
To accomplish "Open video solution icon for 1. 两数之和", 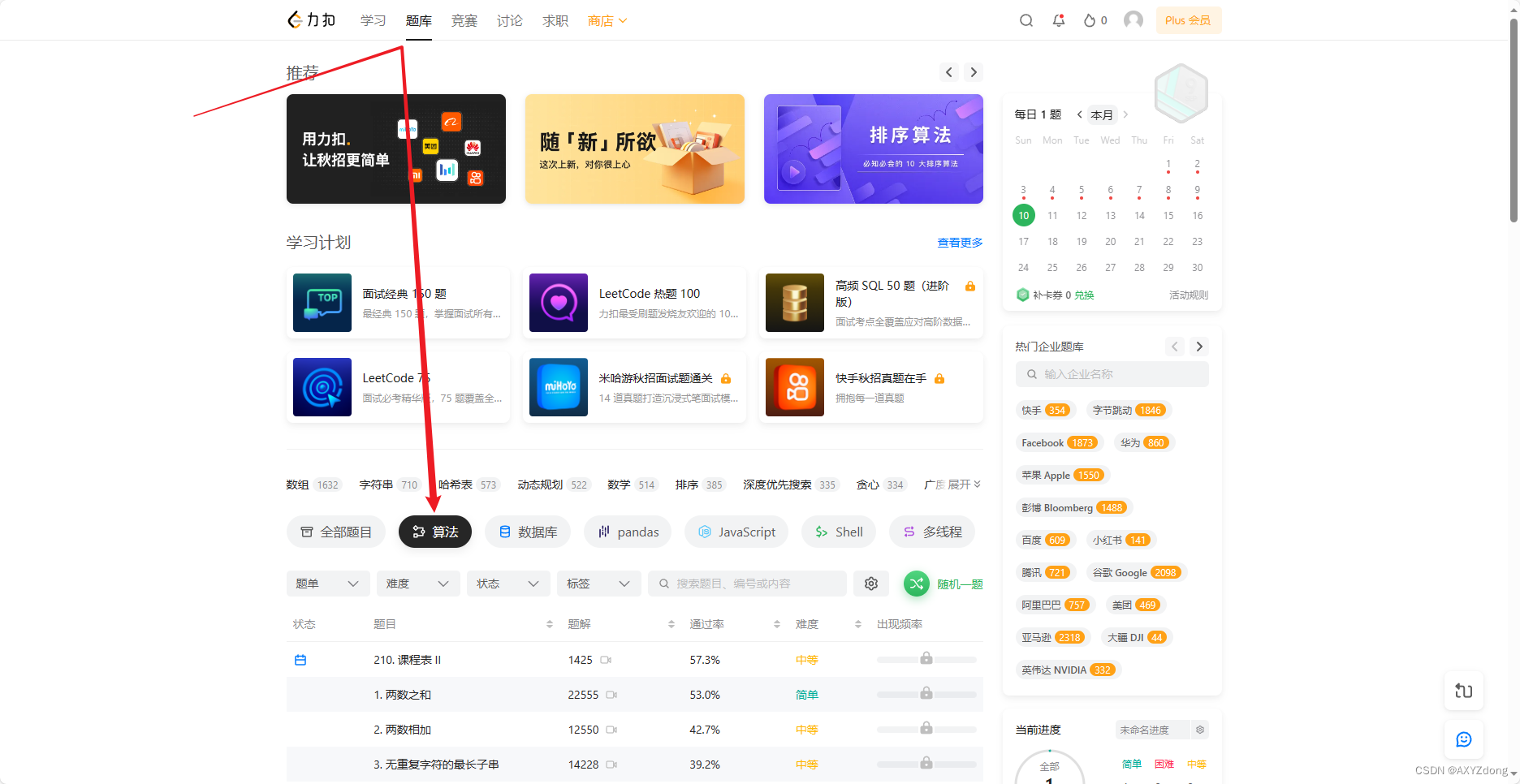I will (611, 695).
